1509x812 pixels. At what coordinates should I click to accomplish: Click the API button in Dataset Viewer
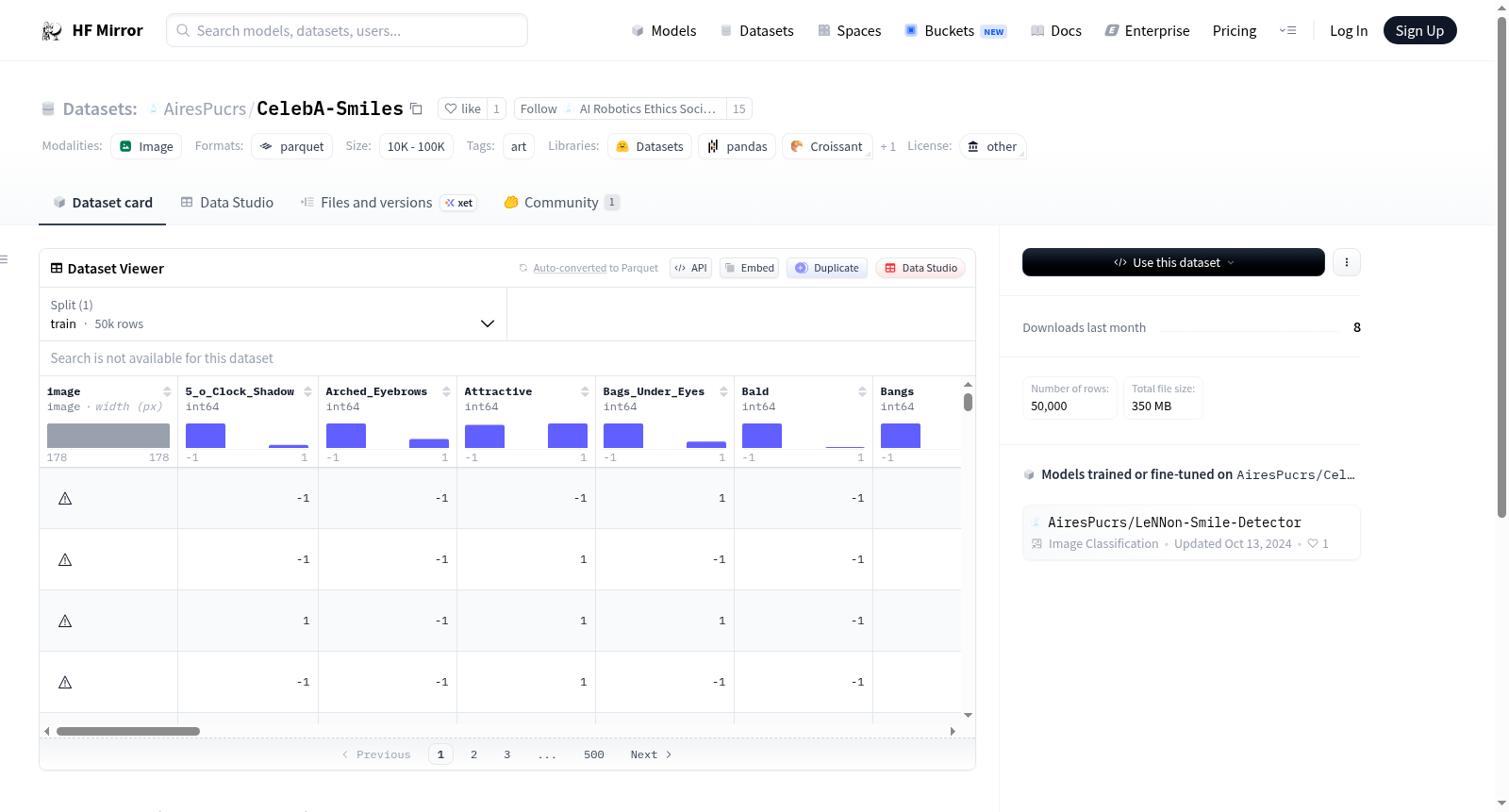click(690, 268)
